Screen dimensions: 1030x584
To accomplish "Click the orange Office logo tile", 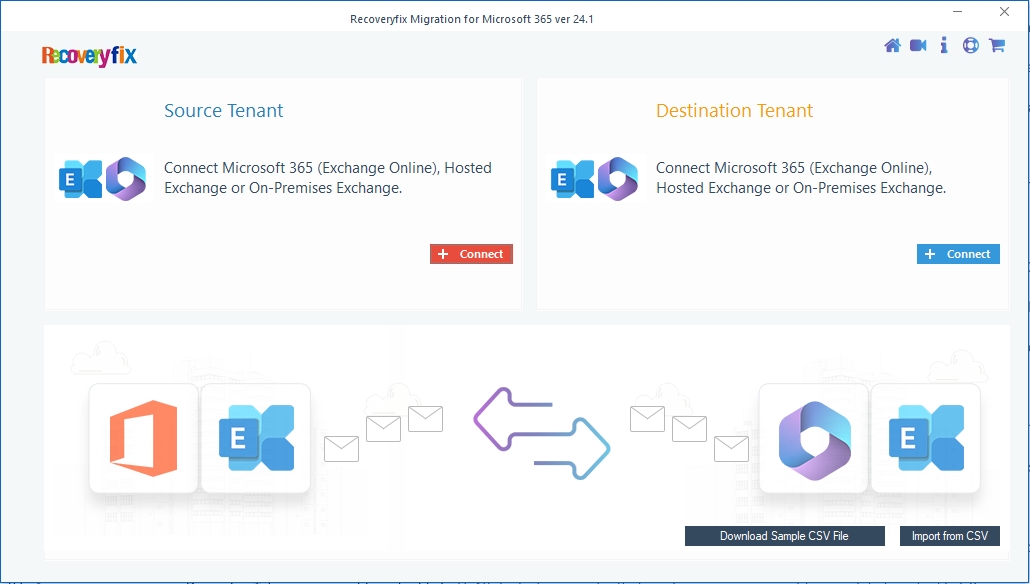I will (x=143, y=438).
